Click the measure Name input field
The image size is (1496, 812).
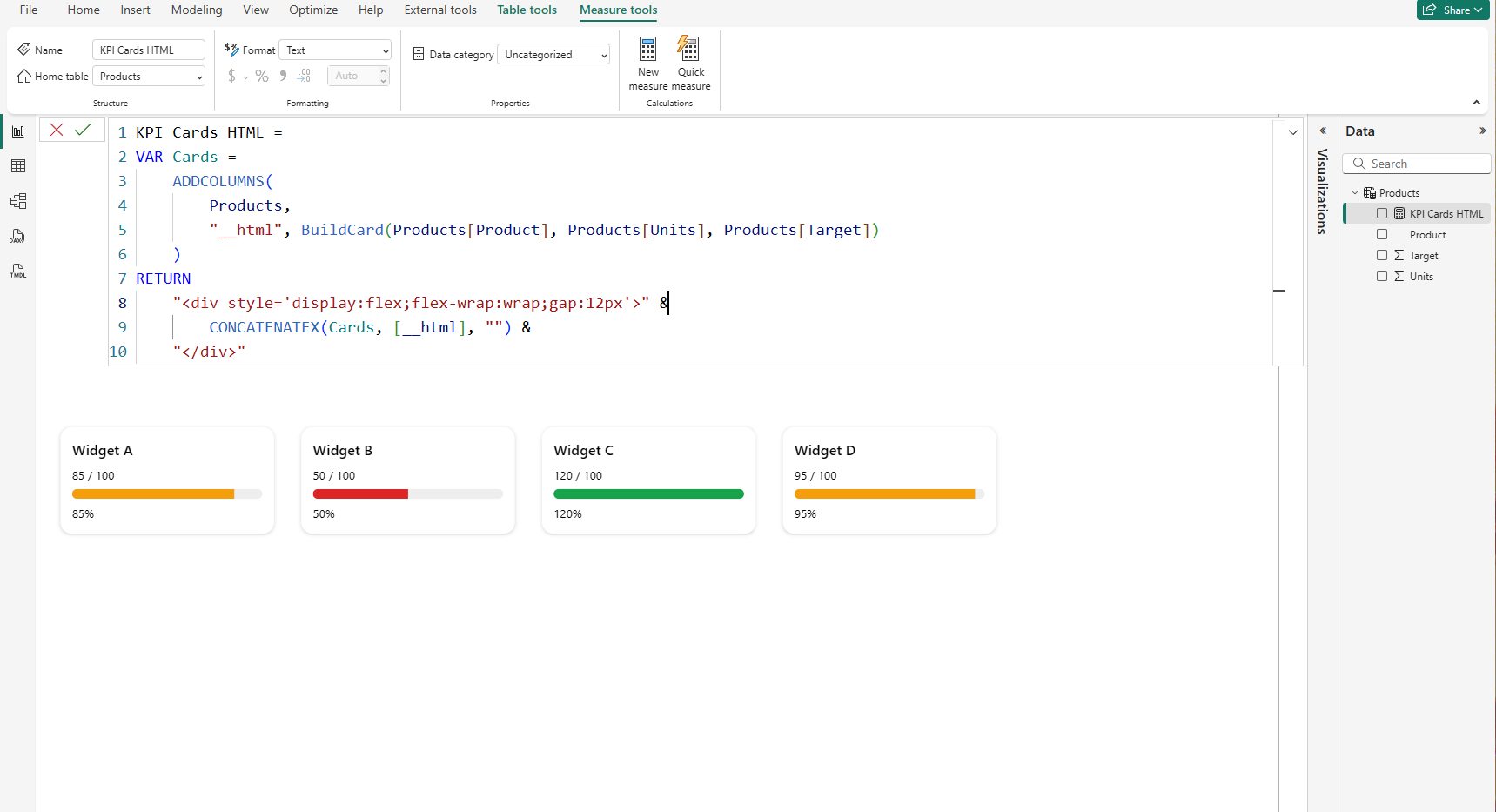(149, 50)
